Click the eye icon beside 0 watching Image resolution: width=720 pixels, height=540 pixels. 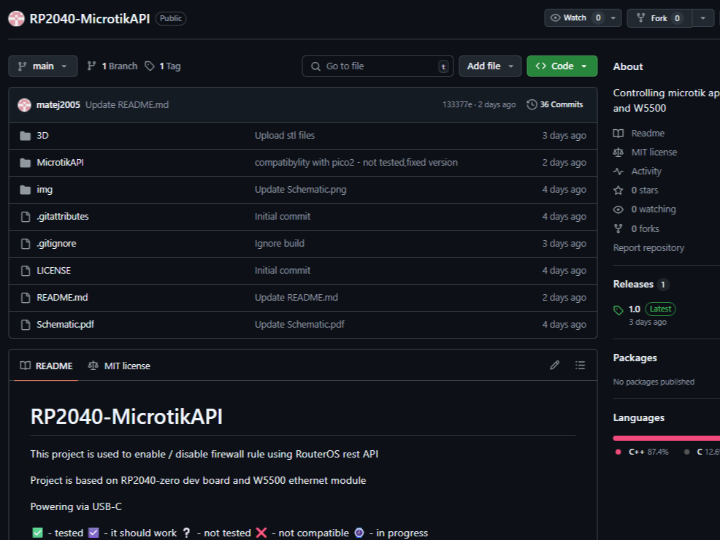coord(619,209)
